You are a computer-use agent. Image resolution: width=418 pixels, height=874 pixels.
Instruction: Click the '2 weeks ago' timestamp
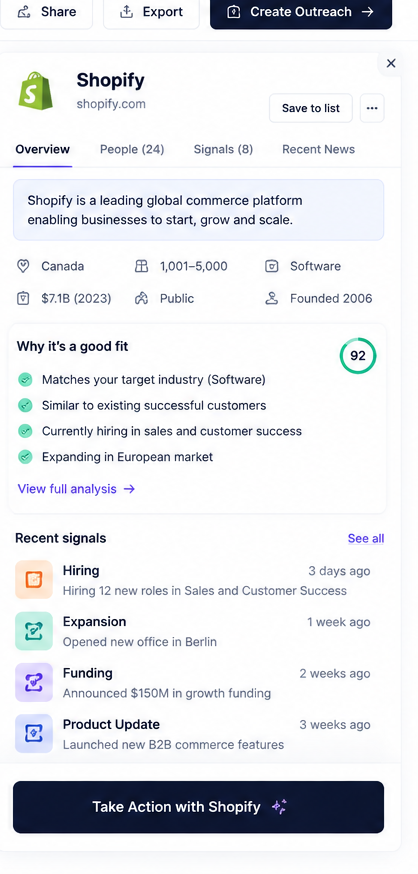click(x=334, y=673)
